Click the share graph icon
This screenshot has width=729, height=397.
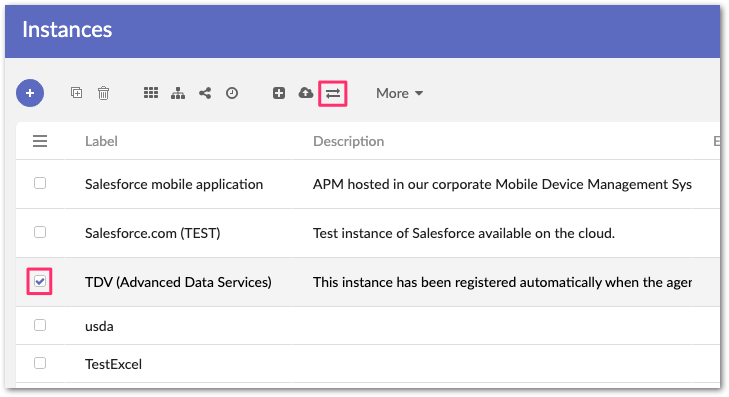click(x=205, y=93)
